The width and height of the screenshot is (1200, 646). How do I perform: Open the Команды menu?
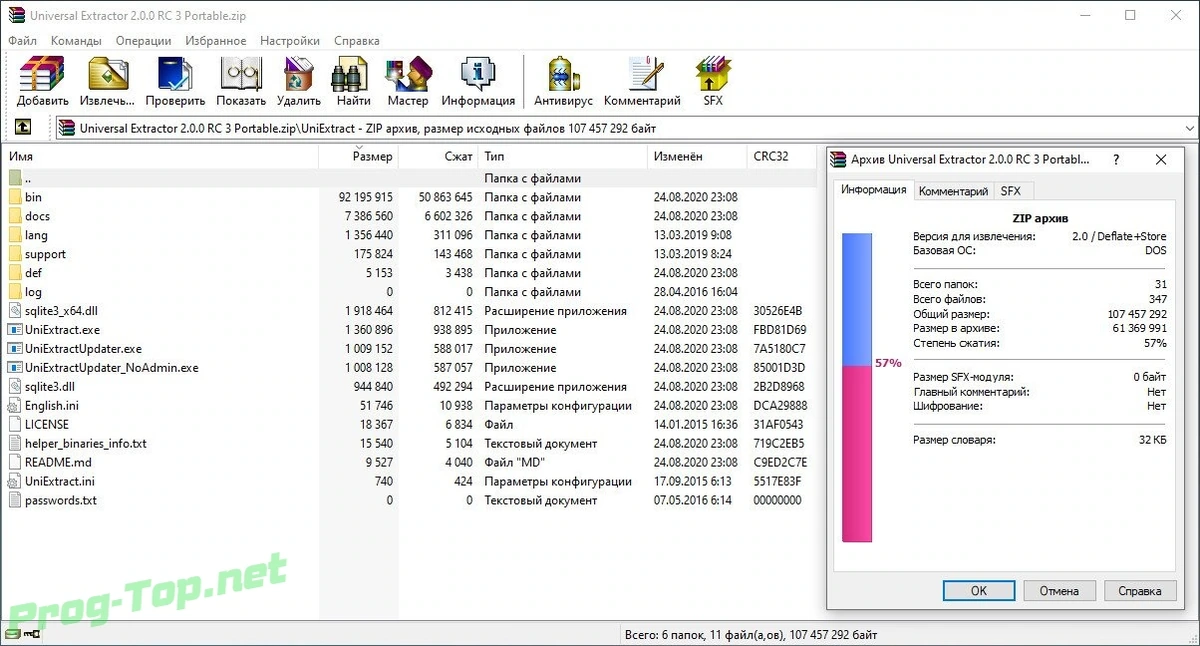76,41
